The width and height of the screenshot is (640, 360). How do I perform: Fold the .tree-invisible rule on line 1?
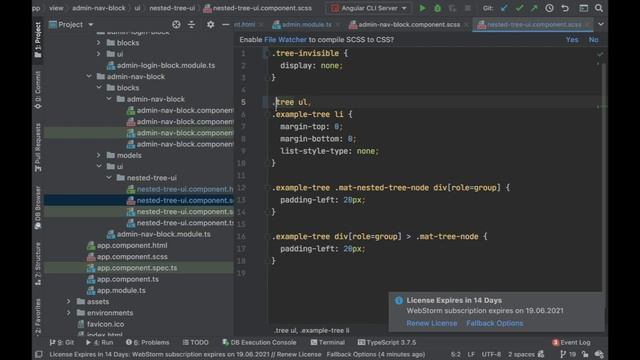[266, 53]
